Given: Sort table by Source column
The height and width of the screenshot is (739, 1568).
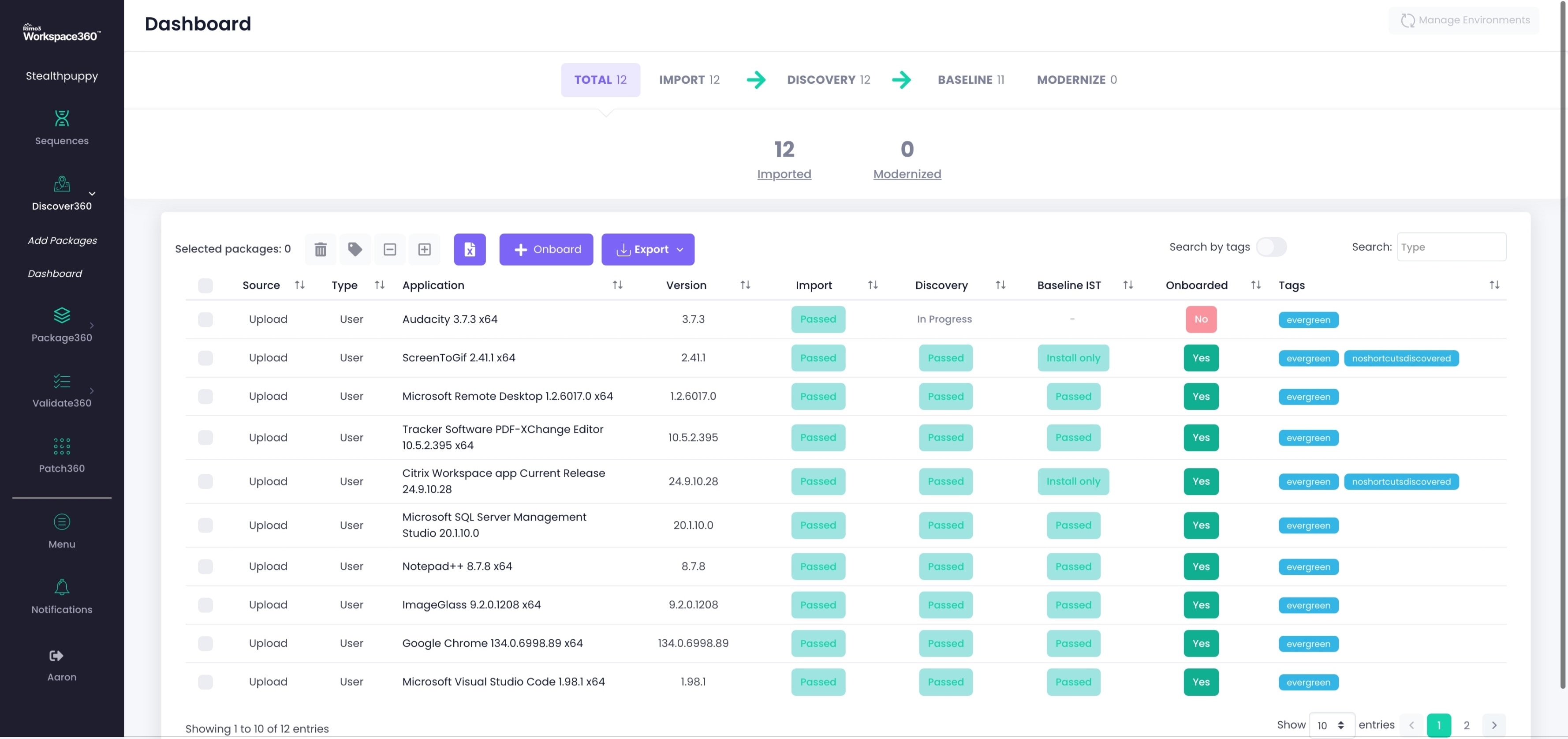Looking at the screenshot, I should 299,285.
